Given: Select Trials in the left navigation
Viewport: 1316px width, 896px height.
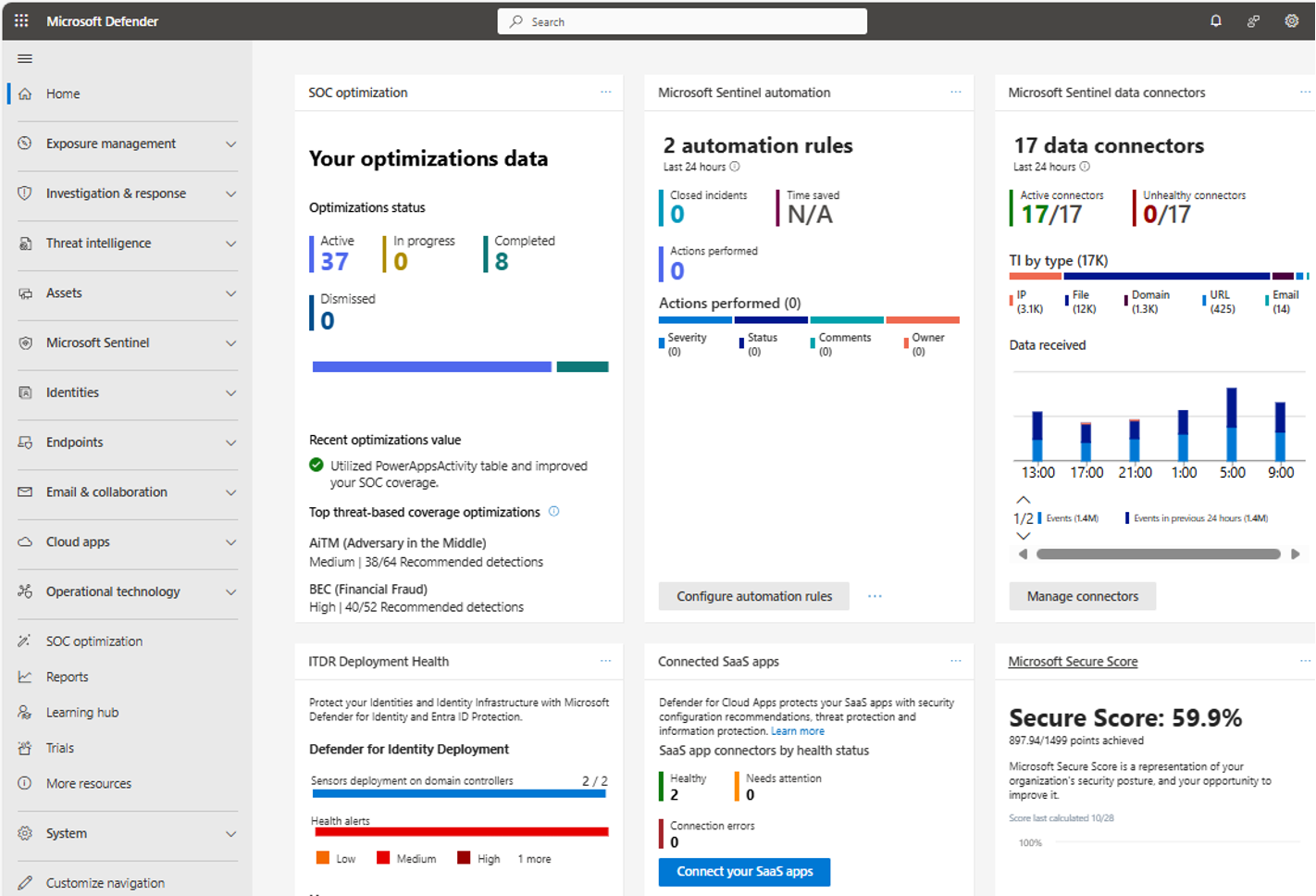Looking at the screenshot, I should pos(59,747).
